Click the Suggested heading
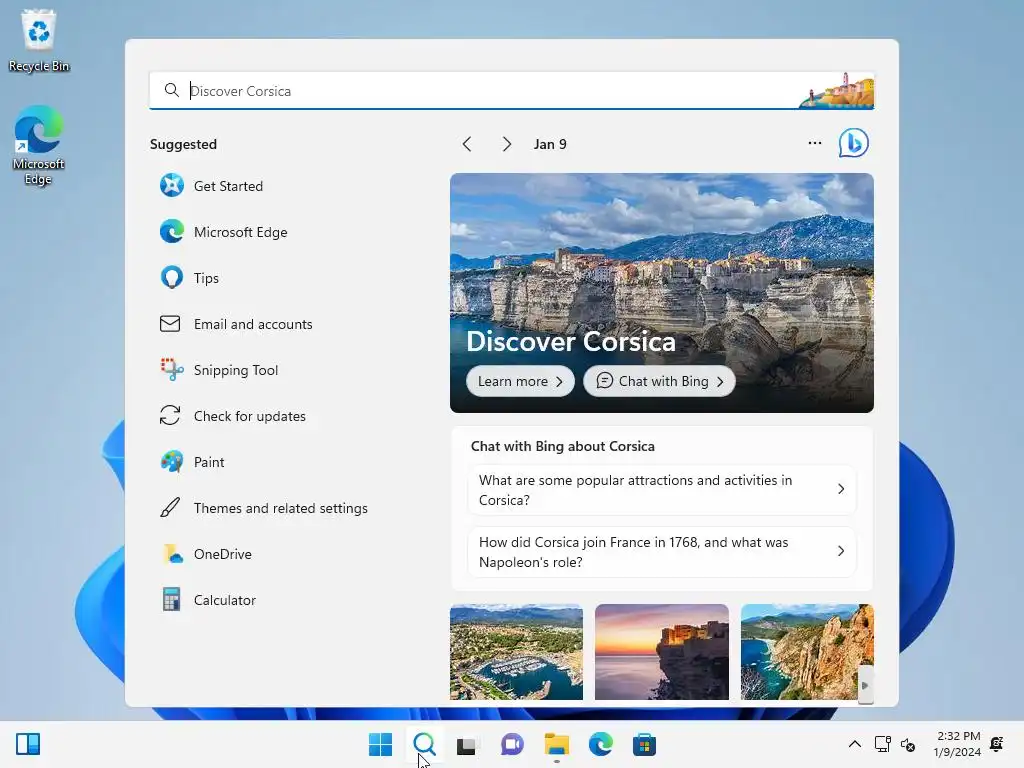 click(183, 144)
